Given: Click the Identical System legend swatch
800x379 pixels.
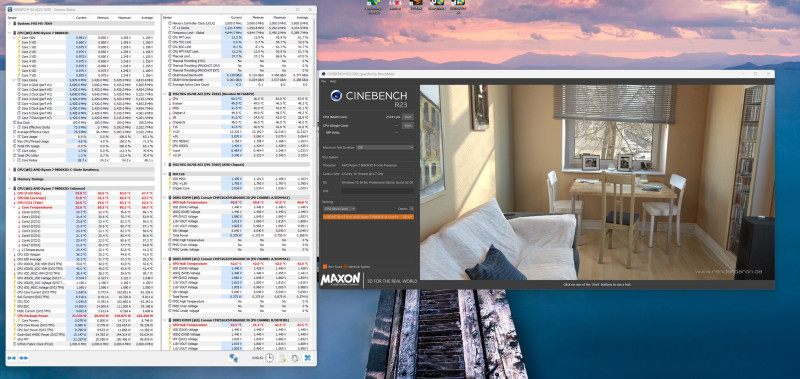Looking at the screenshot, I should click(x=345, y=267).
